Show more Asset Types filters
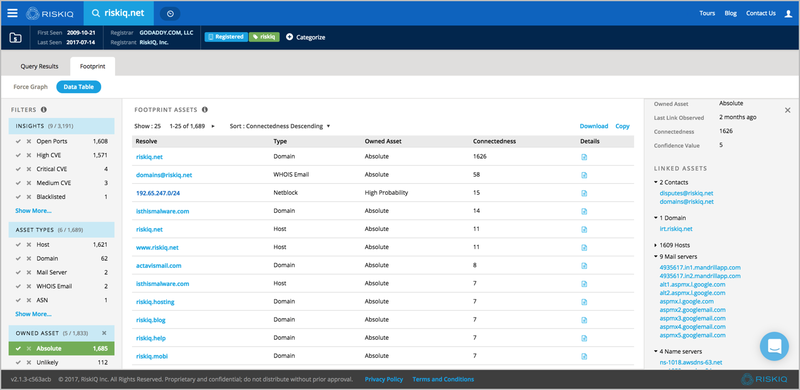Screen dimensions: 800x390 tap(33, 314)
